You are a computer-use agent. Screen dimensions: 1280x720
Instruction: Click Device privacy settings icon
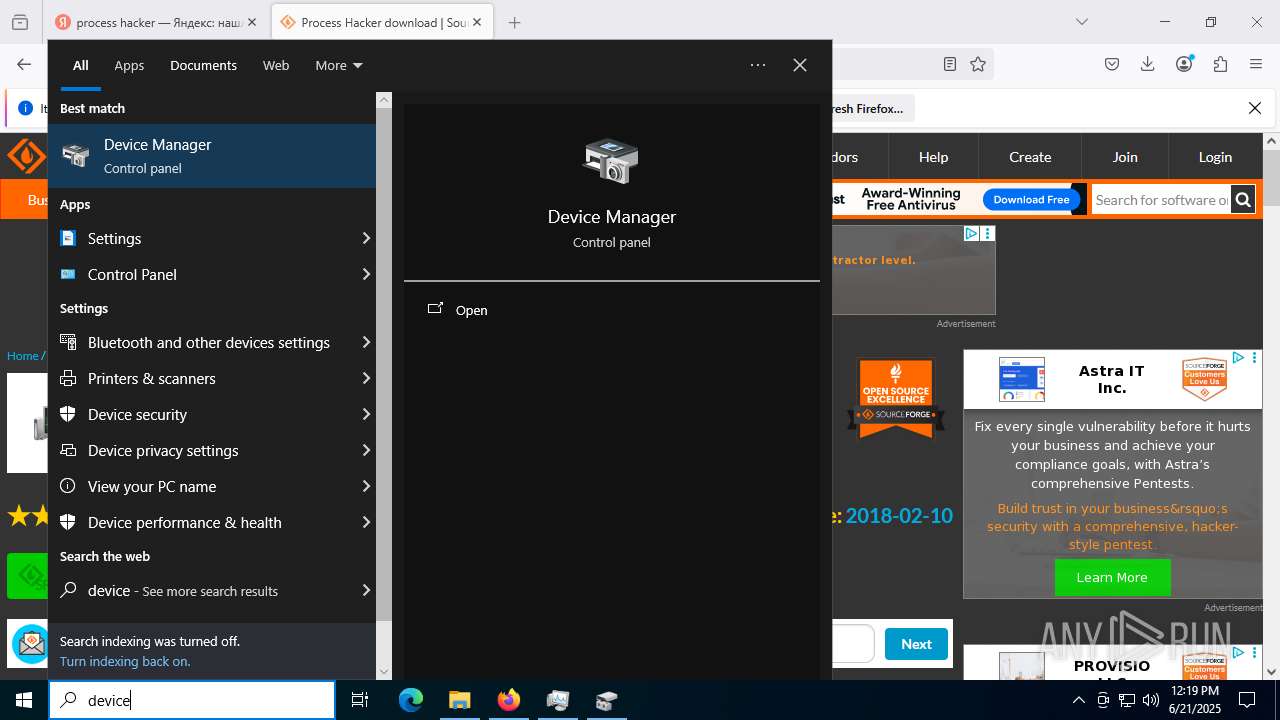coord(68,450)
